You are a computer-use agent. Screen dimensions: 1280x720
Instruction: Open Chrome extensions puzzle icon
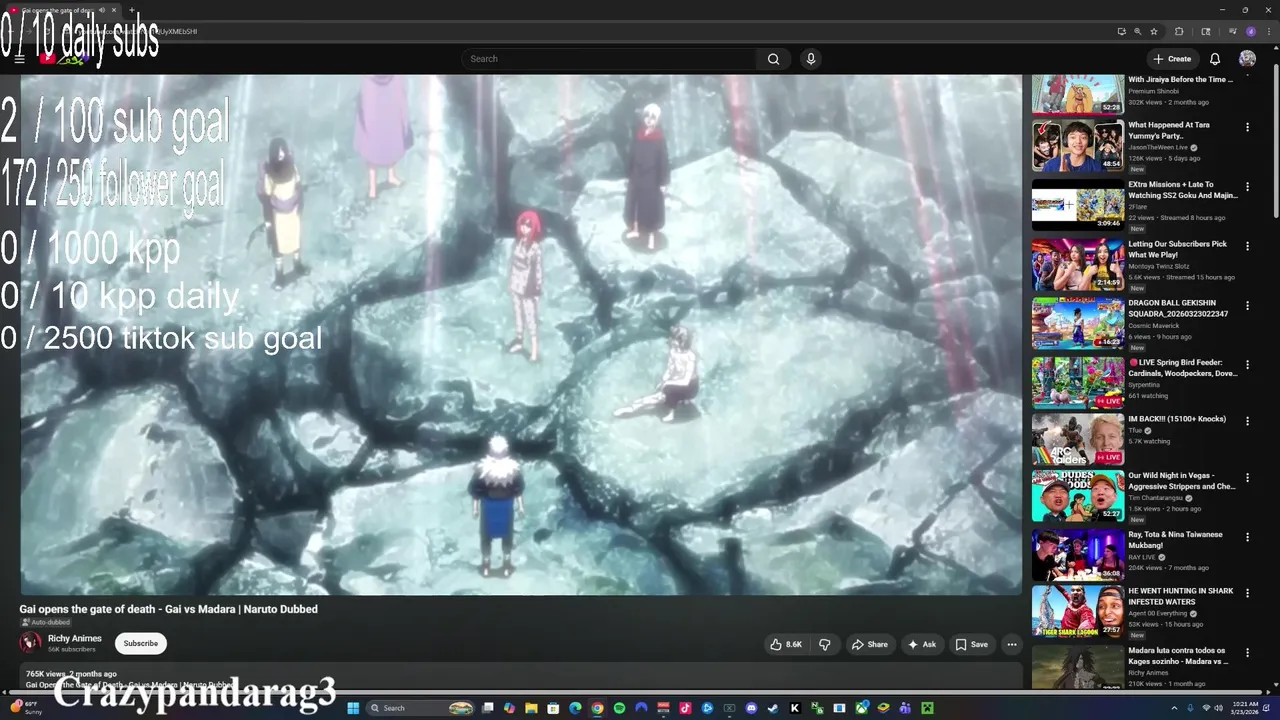click(1179, 31)
